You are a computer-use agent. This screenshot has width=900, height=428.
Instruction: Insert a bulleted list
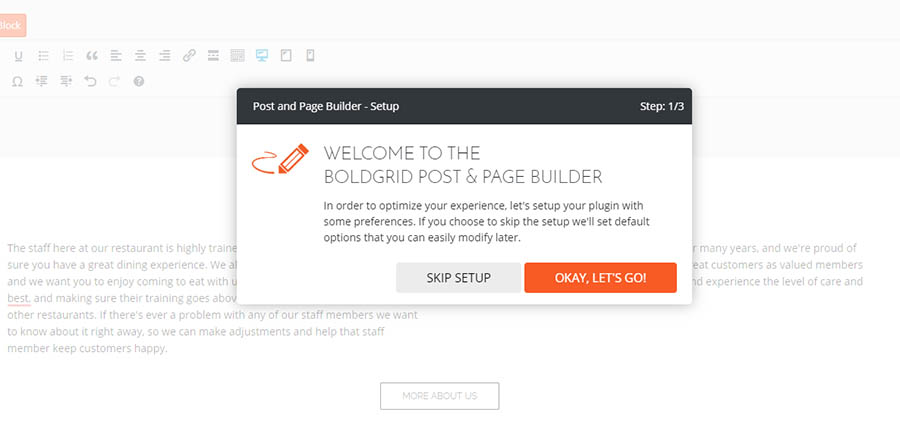[43, 56]
